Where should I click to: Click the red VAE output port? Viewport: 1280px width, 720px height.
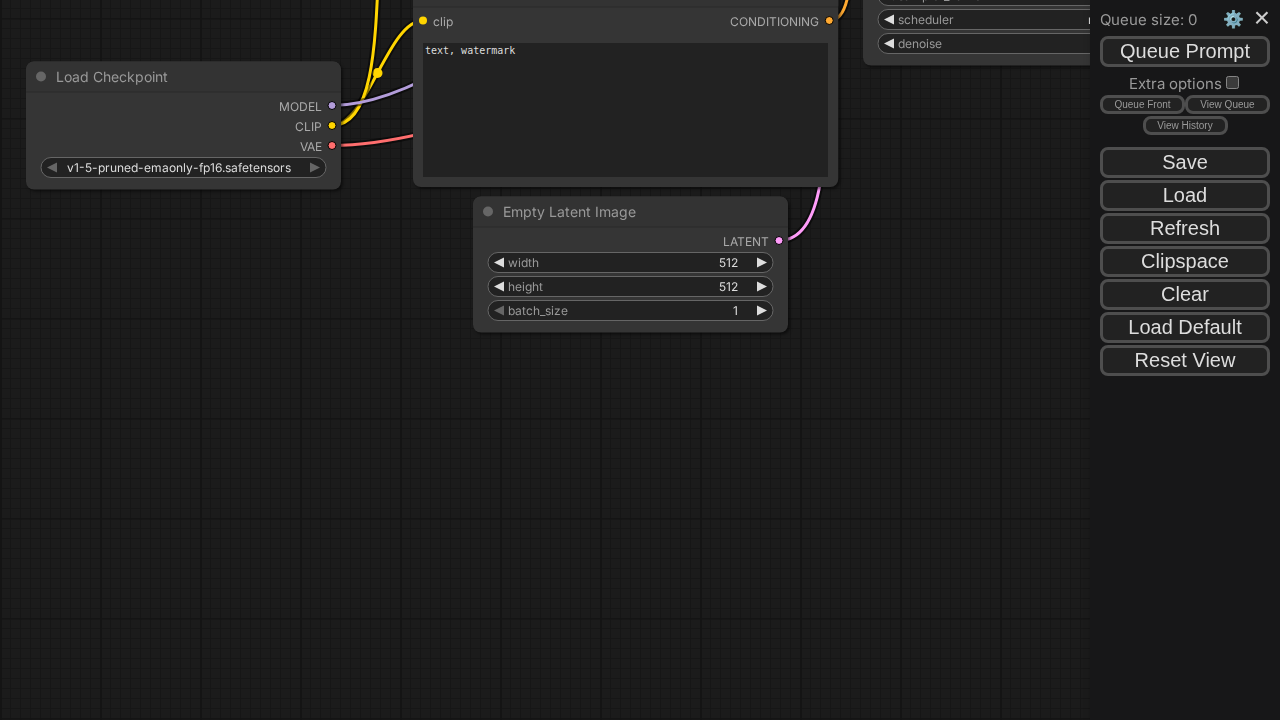click(332, 146)
